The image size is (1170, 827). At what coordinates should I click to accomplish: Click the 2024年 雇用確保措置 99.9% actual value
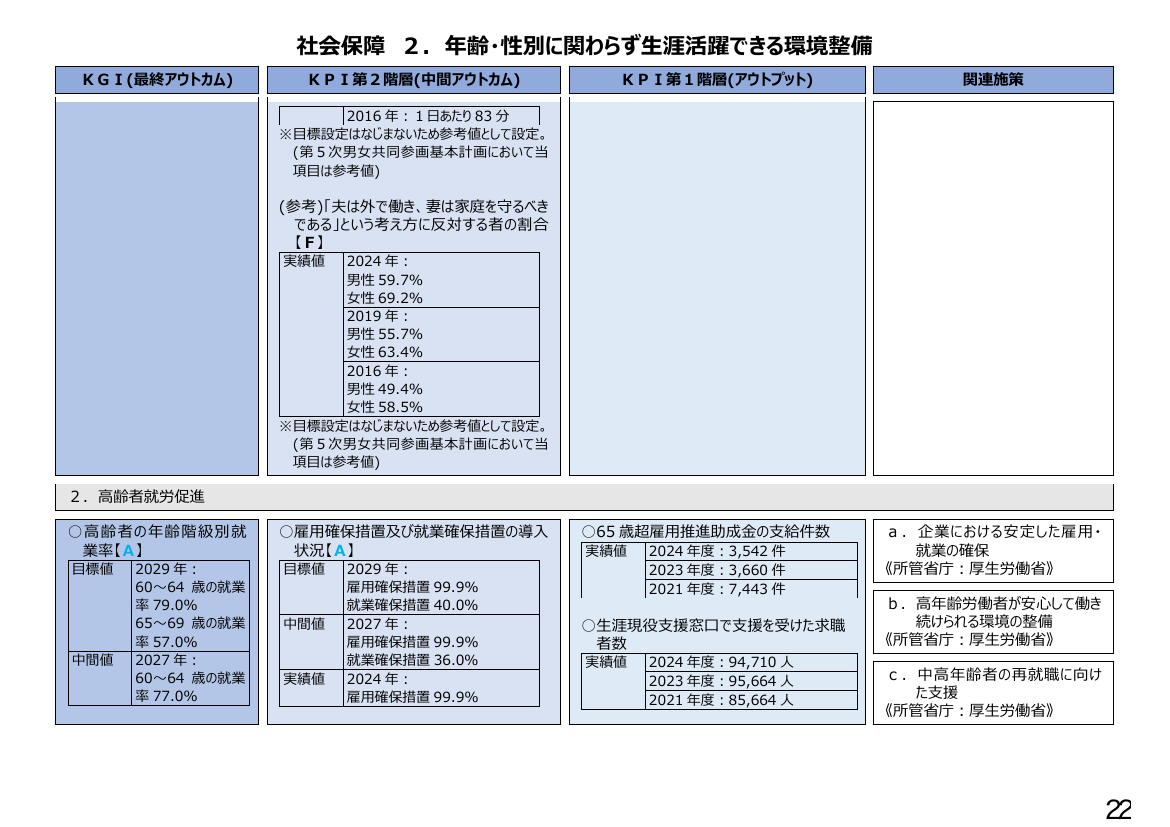[412, 697]
